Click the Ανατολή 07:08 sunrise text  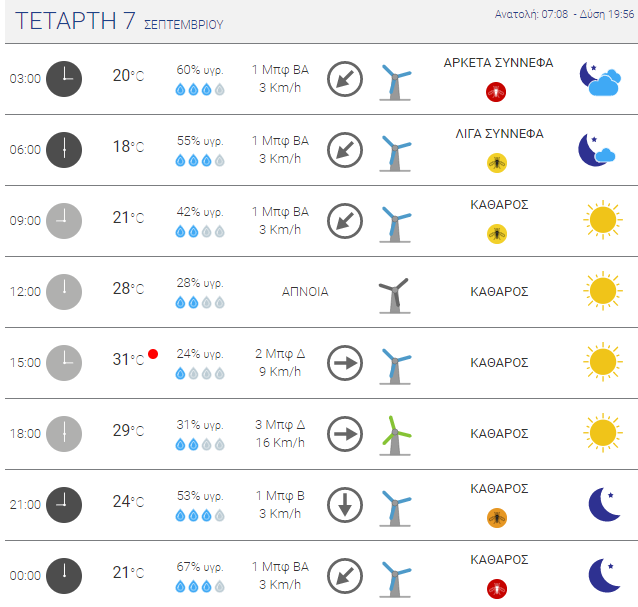(x=531, y=14)
